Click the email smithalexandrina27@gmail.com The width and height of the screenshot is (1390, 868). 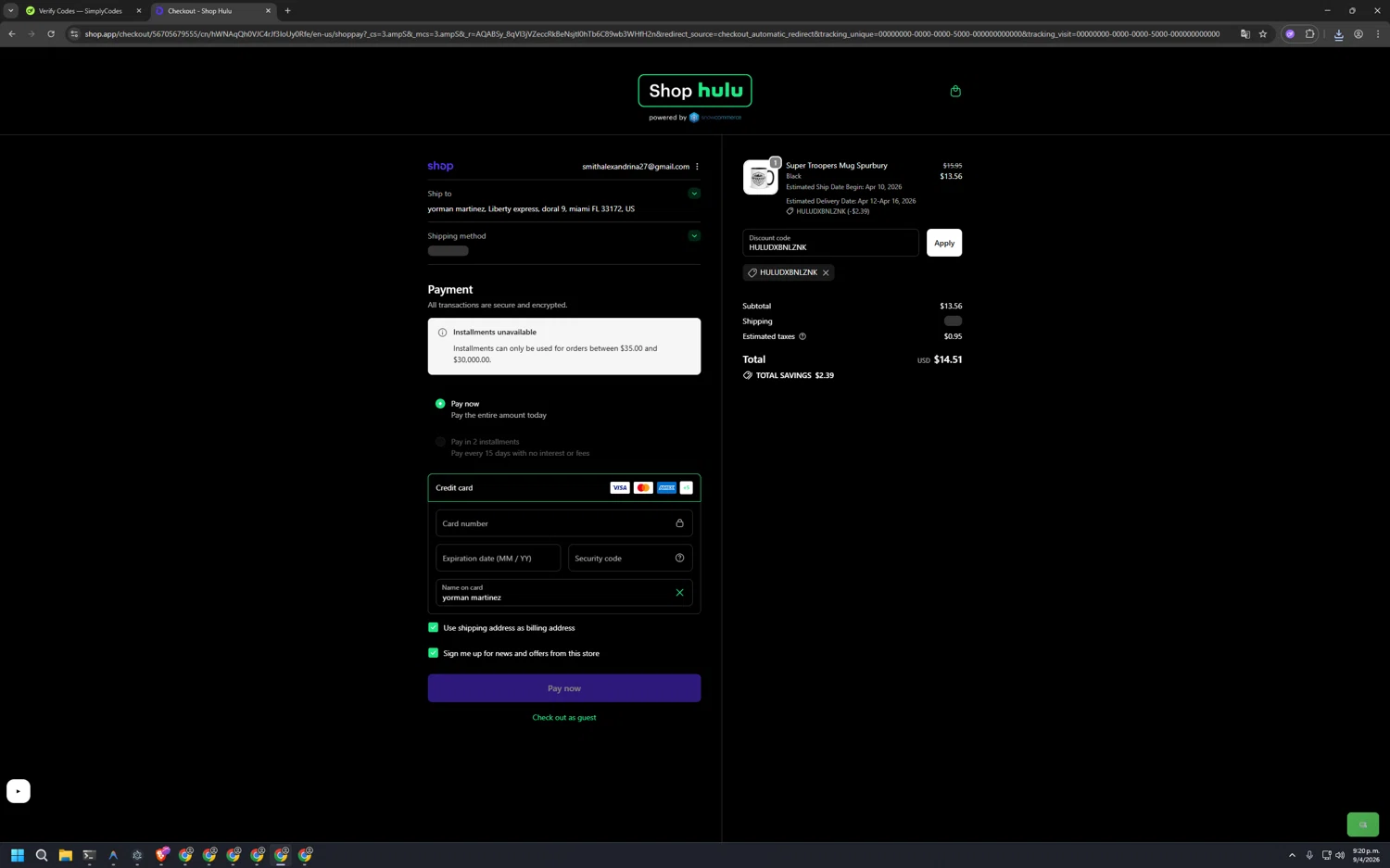(x=636, y=167)
